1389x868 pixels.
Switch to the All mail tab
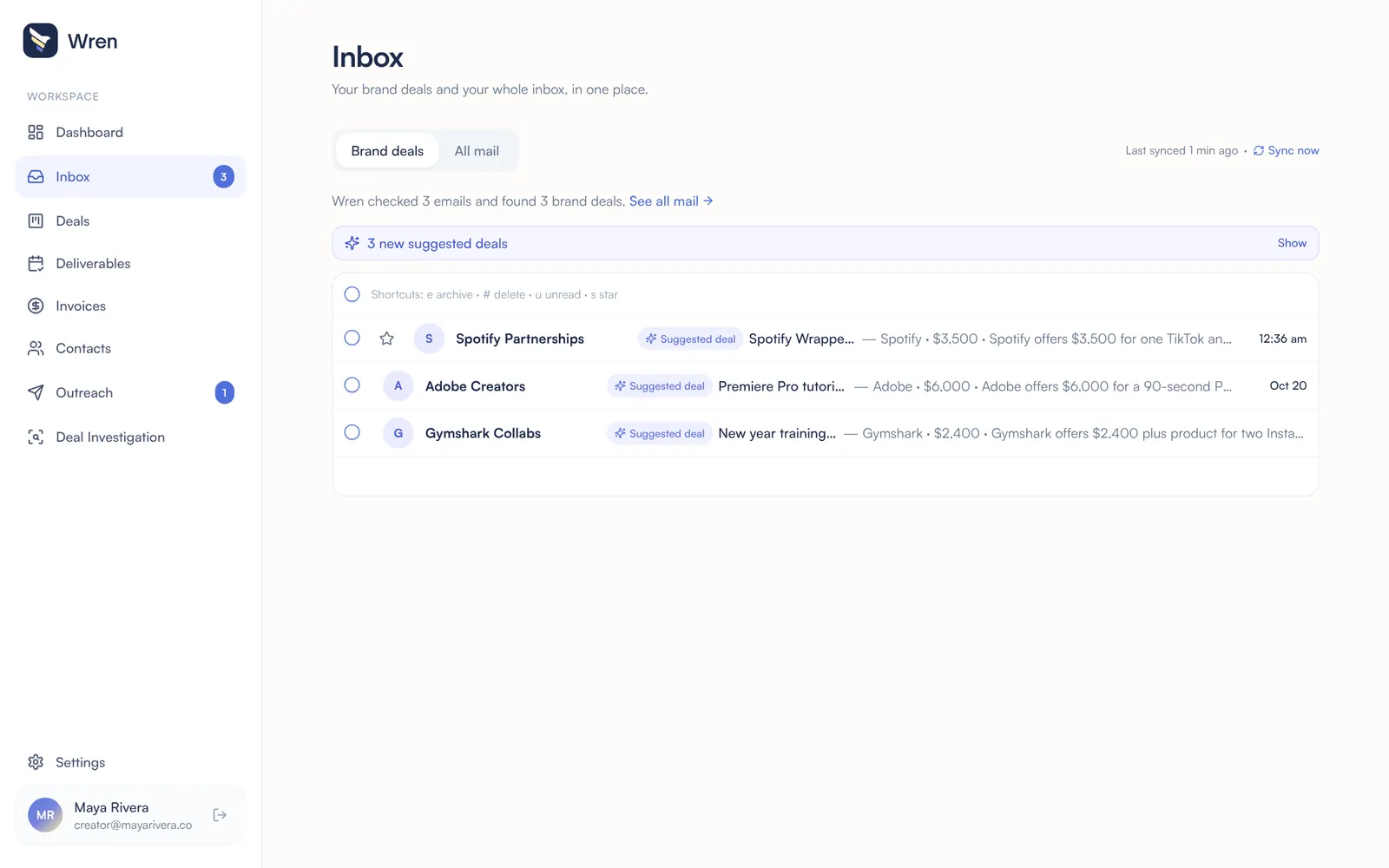point(477,151)
